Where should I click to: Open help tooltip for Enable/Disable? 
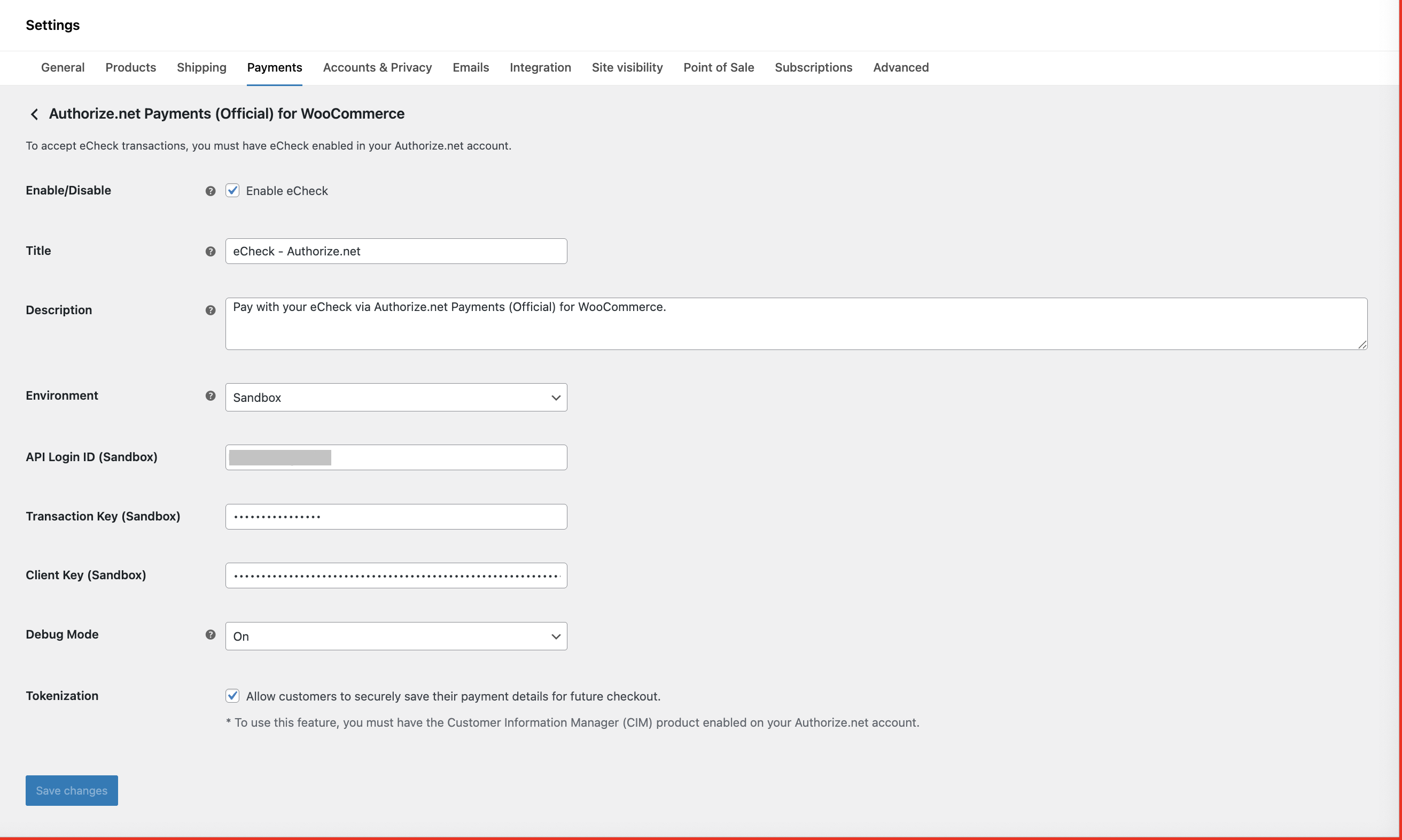(211, 191)
